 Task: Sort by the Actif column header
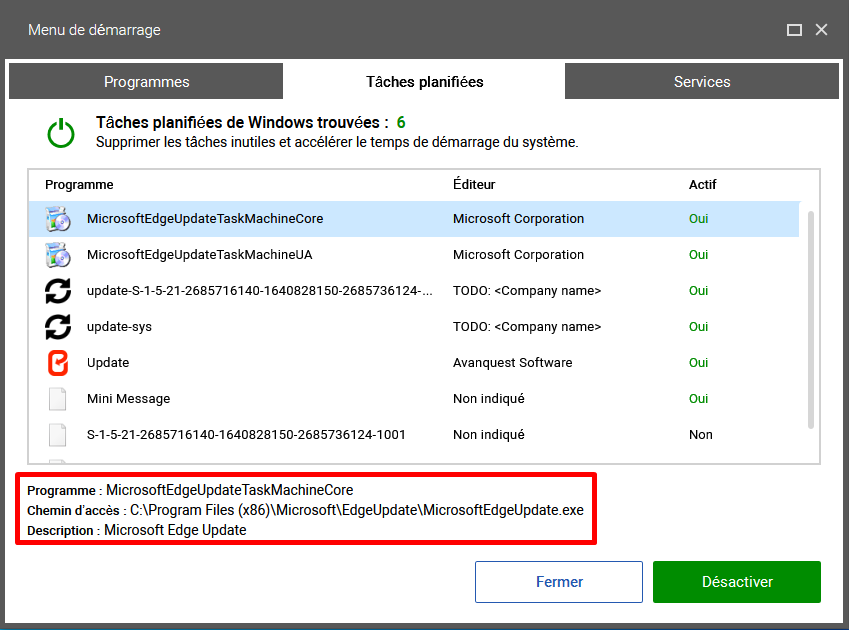point(702,185)
